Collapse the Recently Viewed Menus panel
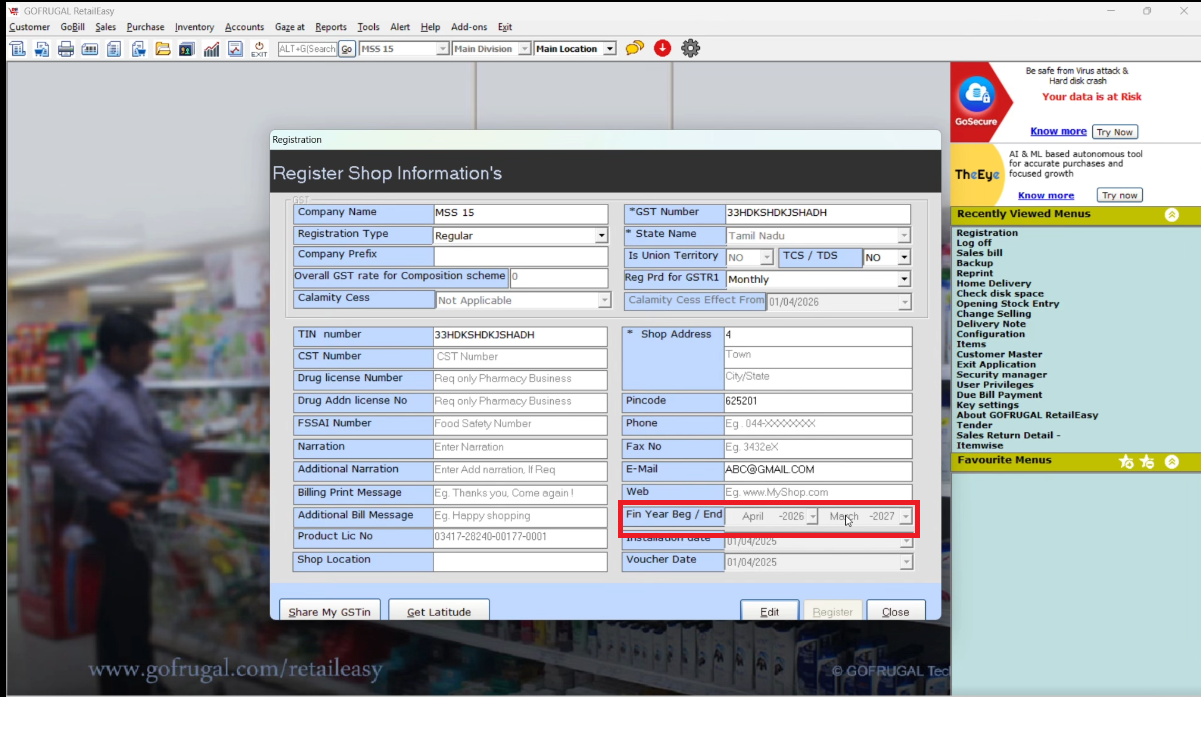The width and height of the screenshot is (1201, 755). tap(1171, 214)
